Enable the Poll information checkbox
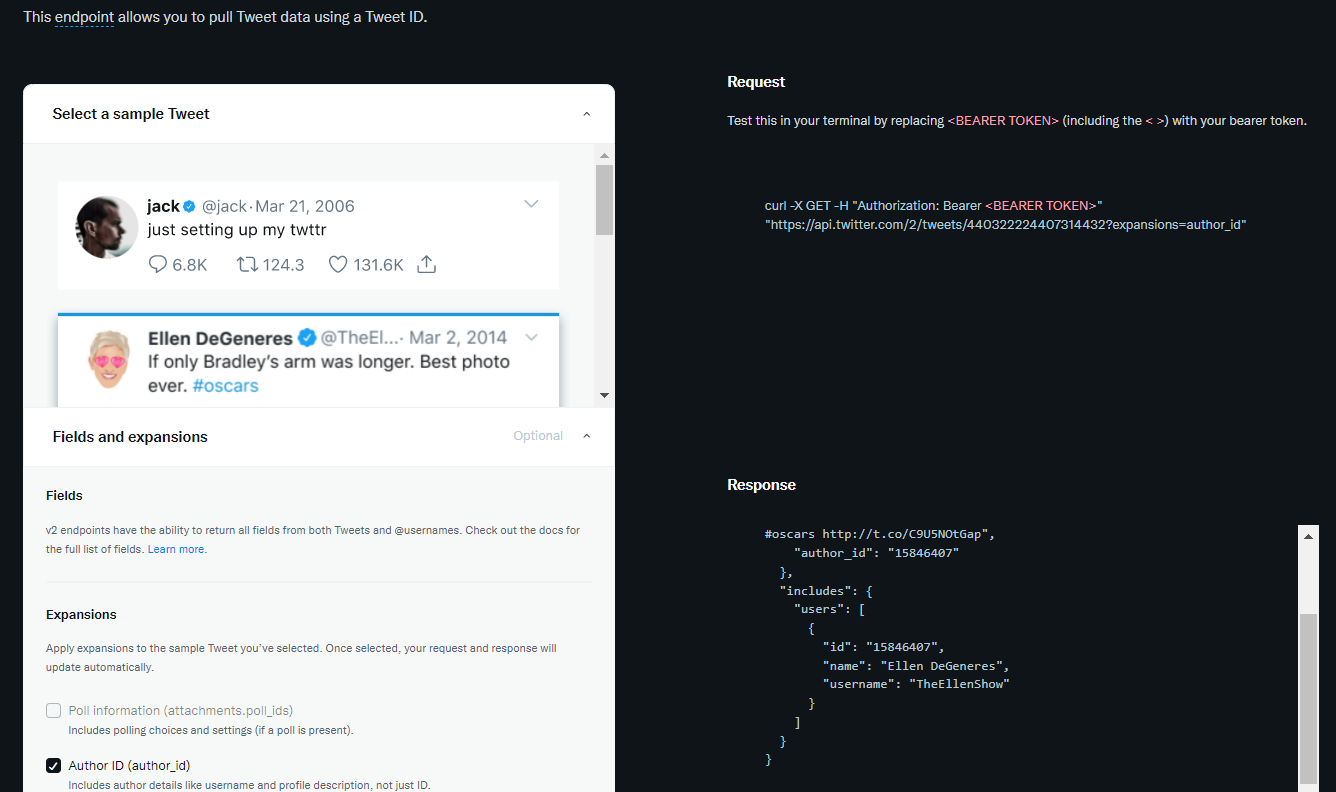 53,710
